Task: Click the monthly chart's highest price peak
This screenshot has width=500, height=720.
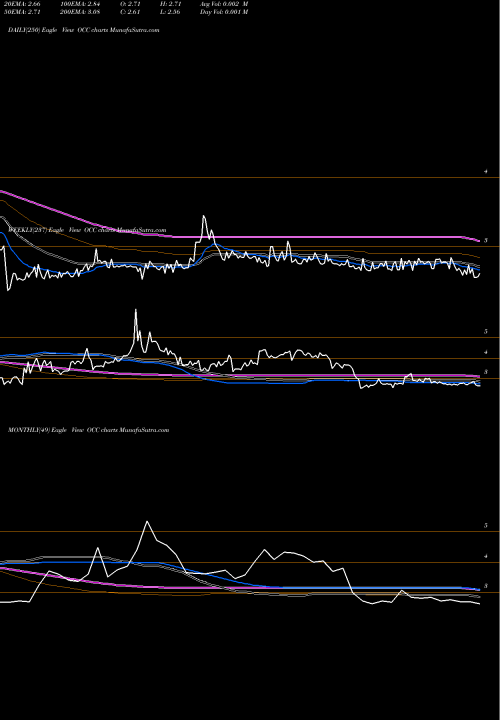Action: pyautogui.click(x=147, y=522)
